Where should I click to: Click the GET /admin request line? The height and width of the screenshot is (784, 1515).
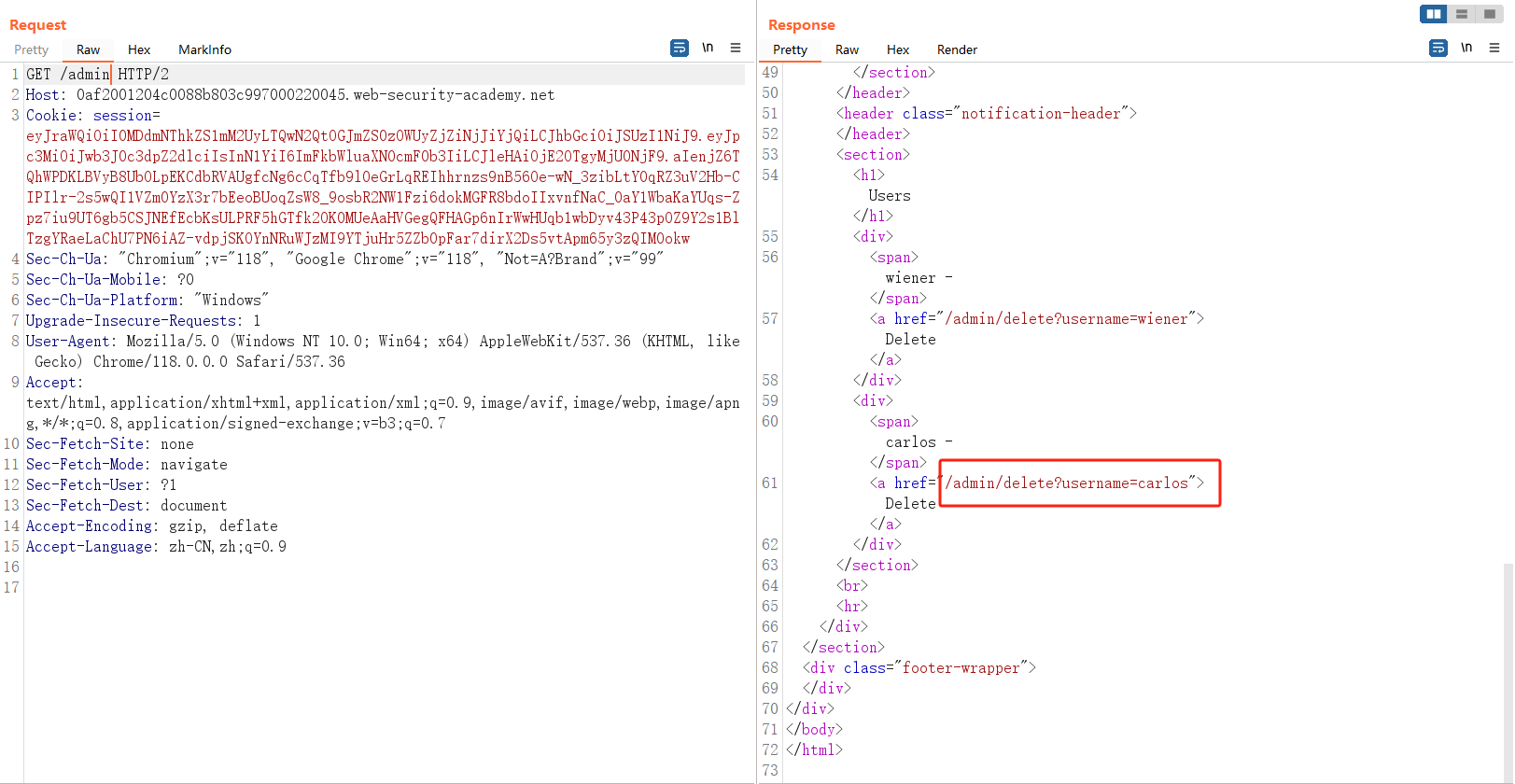[98, 74]
